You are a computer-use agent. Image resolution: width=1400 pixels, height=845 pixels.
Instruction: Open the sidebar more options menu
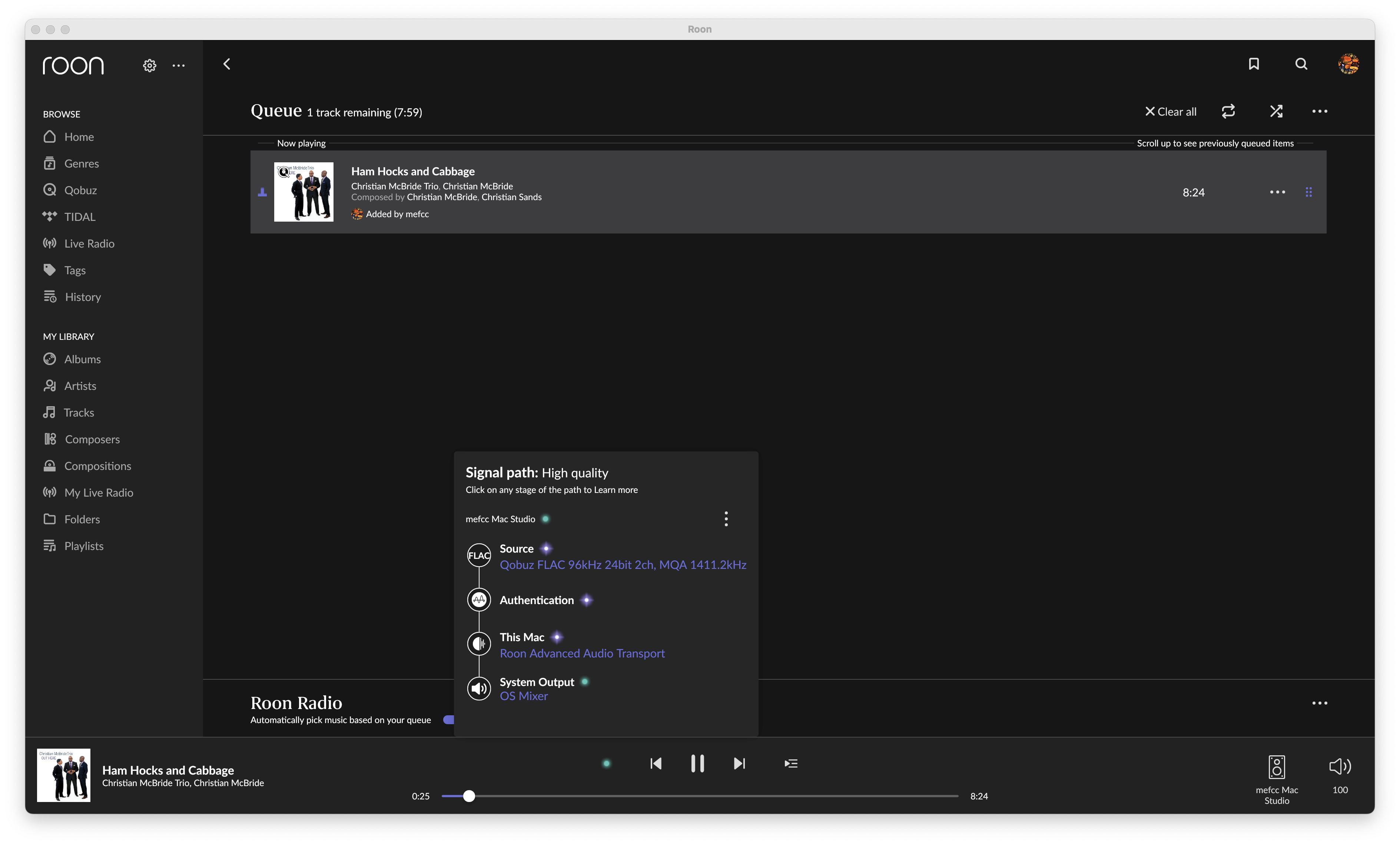point(178,65)
